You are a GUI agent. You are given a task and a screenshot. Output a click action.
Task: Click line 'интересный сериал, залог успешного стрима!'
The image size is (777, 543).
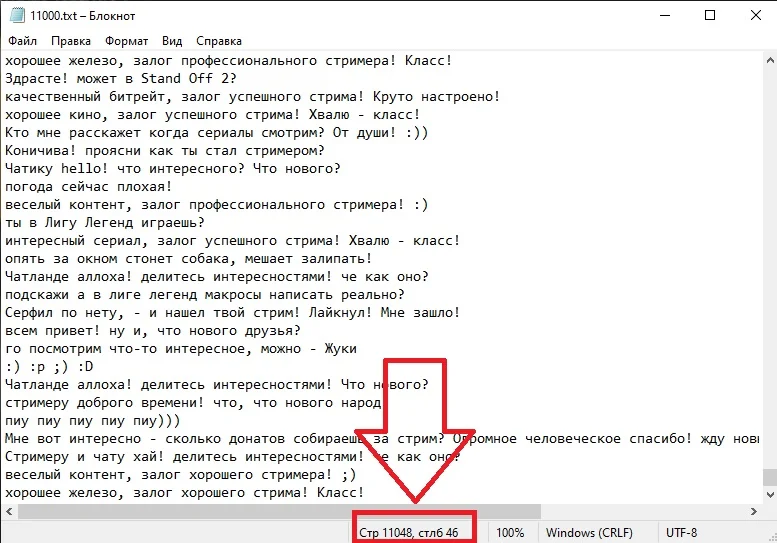232,241
